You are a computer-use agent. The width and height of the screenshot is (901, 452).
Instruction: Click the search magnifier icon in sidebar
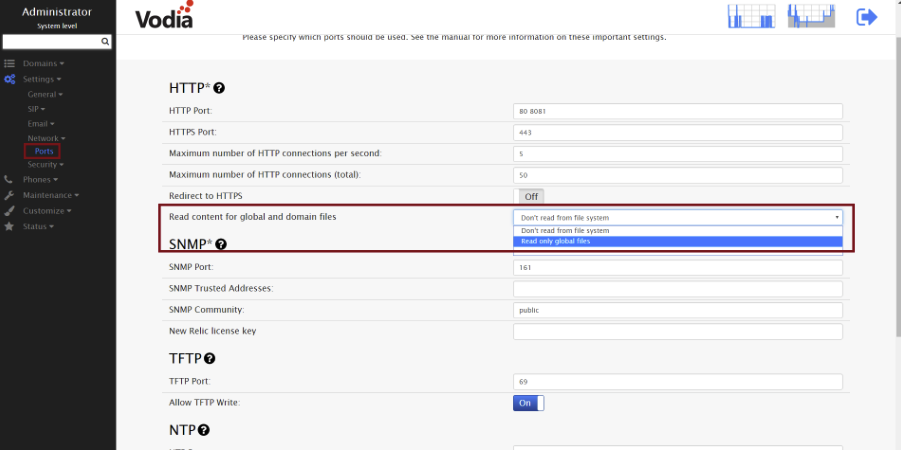105,42
